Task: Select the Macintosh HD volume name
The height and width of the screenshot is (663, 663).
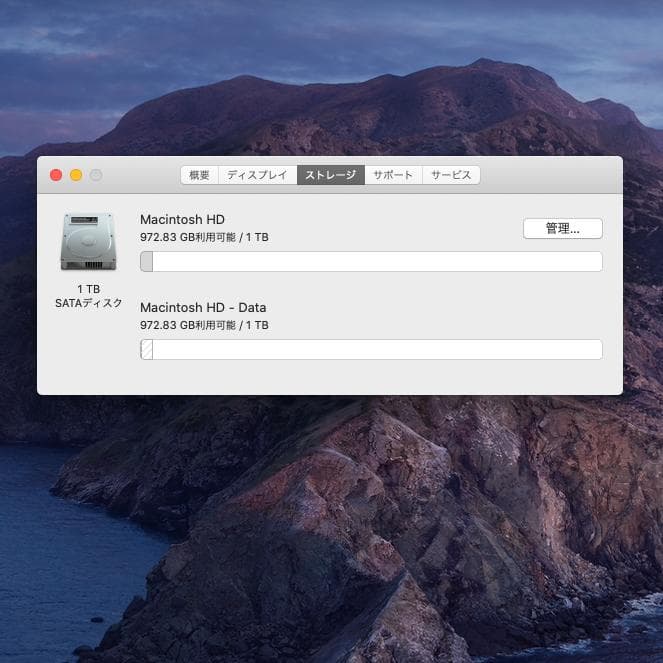Action: pyautogui.click(x=182, y=219)
